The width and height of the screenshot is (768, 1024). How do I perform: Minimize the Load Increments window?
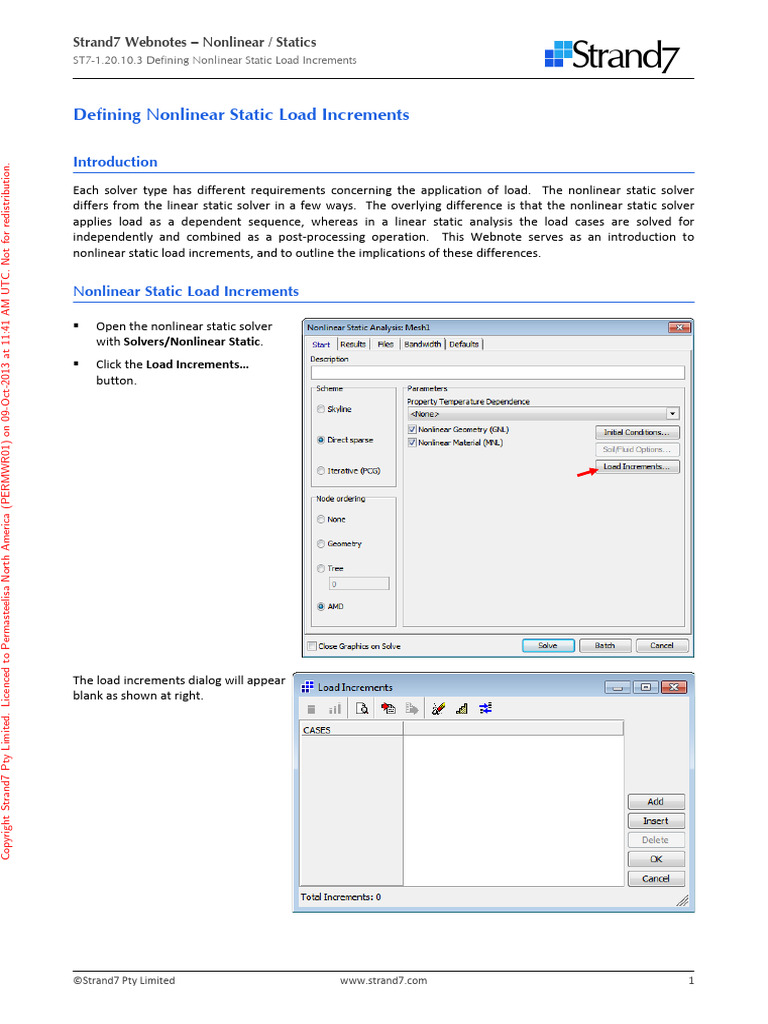pos(617,687)
